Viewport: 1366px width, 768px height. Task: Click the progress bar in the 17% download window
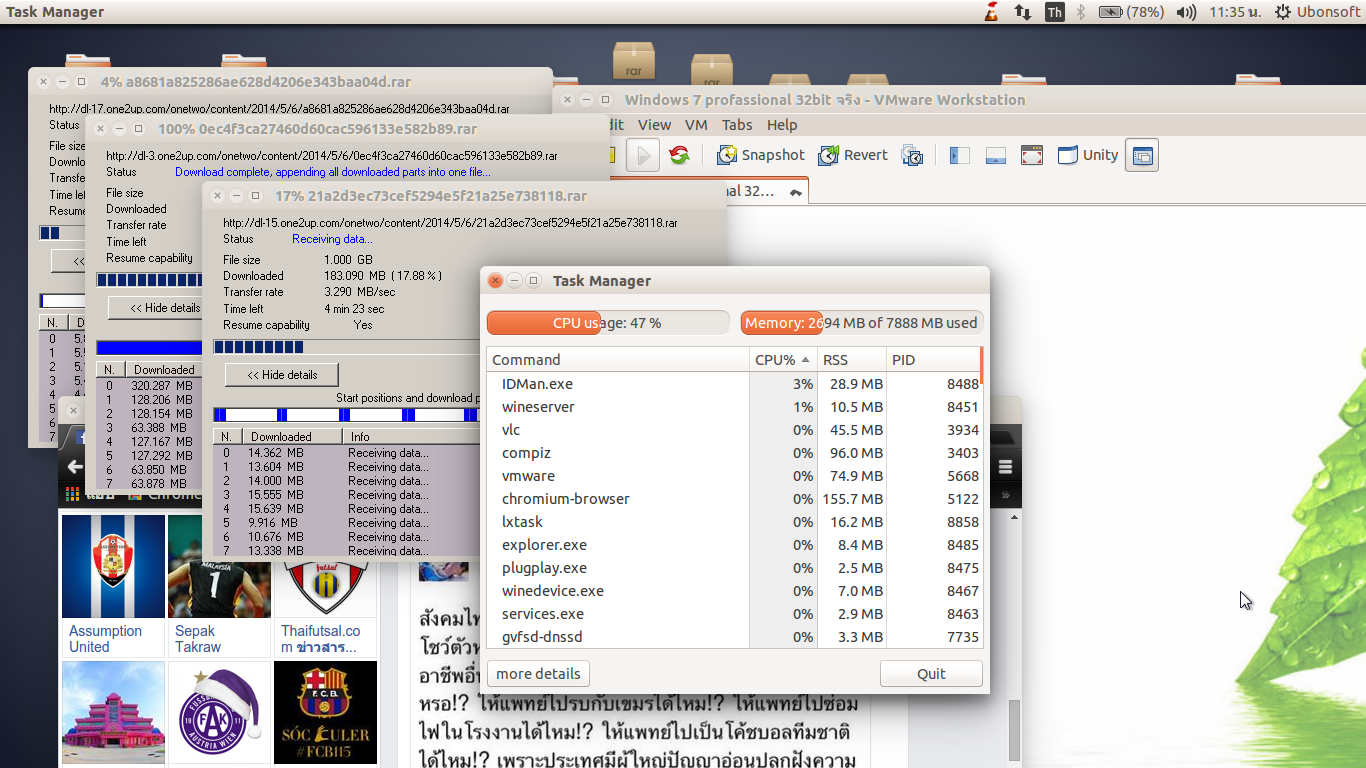point(347,347)
